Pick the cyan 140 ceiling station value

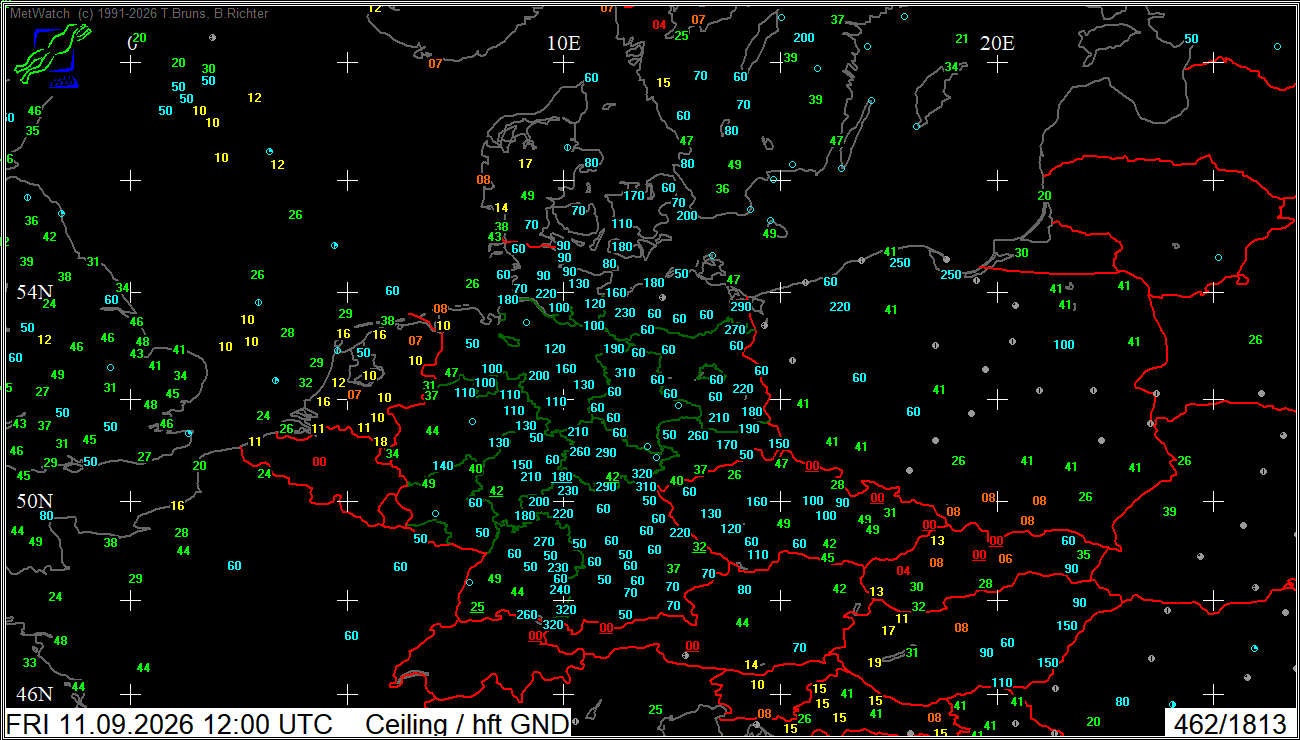pyautogui.click(x=443, y=466)
